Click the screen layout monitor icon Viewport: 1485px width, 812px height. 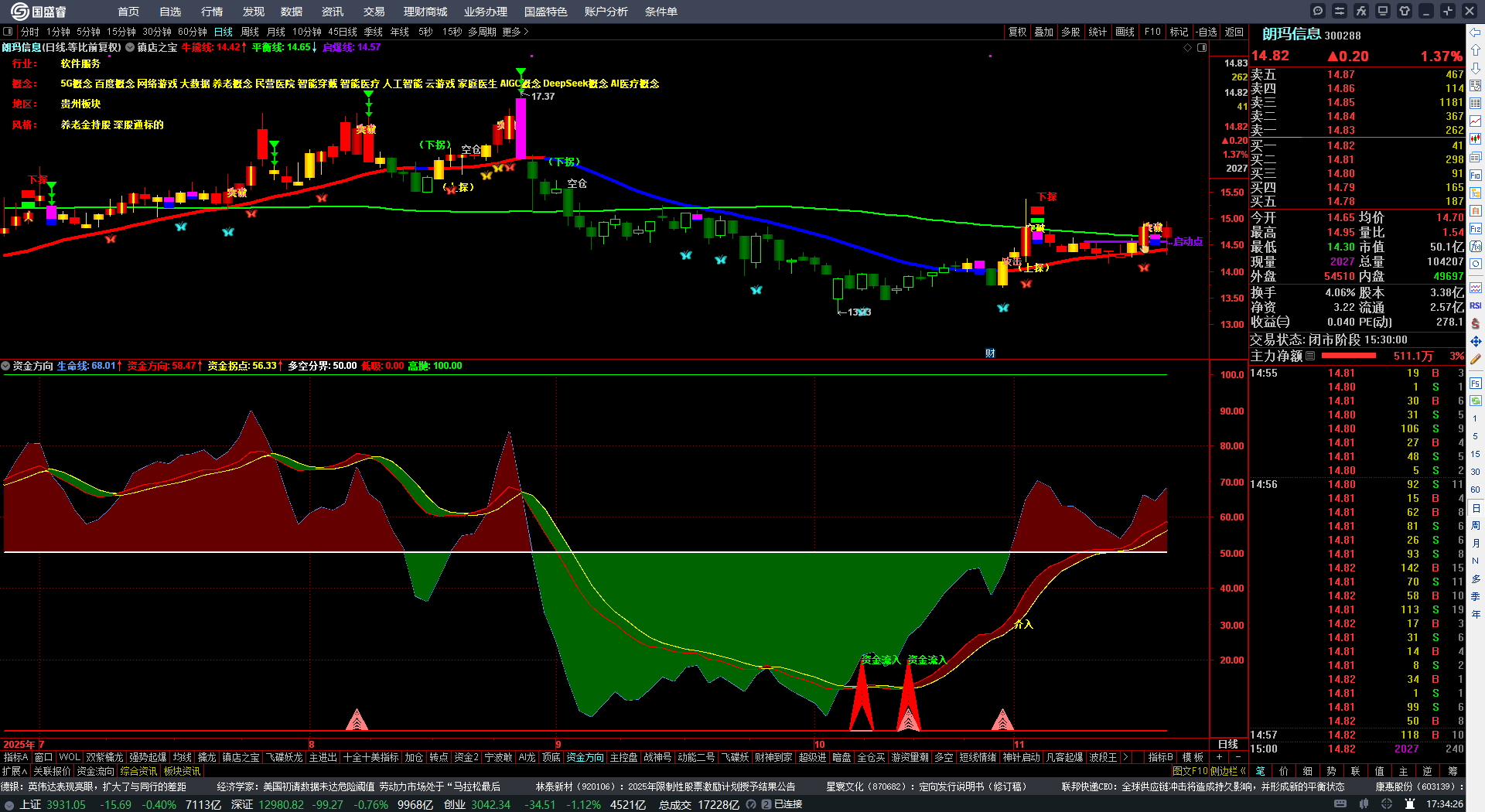[x=1383, y=11]
